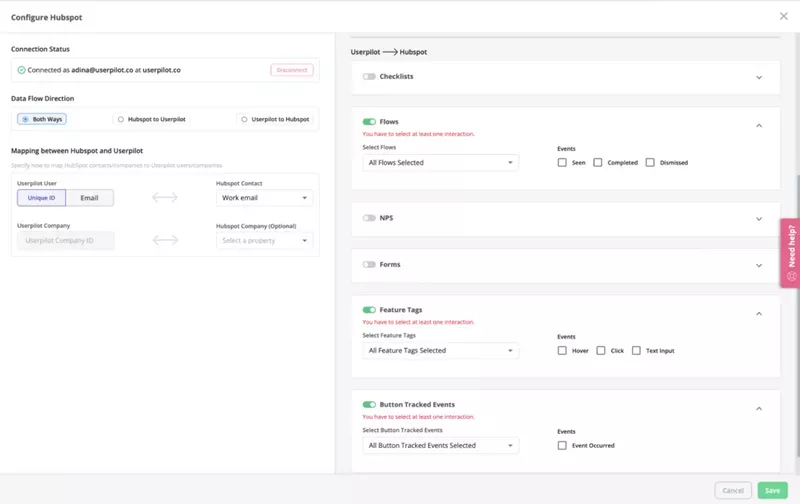Viewport: 800px width, 504px height.
Task: Check the Dismissed event checkbox
Action: (649, 162)
